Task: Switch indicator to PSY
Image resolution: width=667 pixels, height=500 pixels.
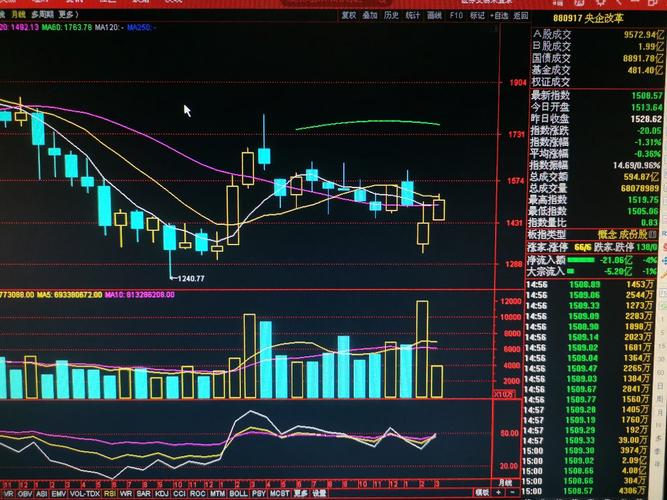Action: pos(258,494)
